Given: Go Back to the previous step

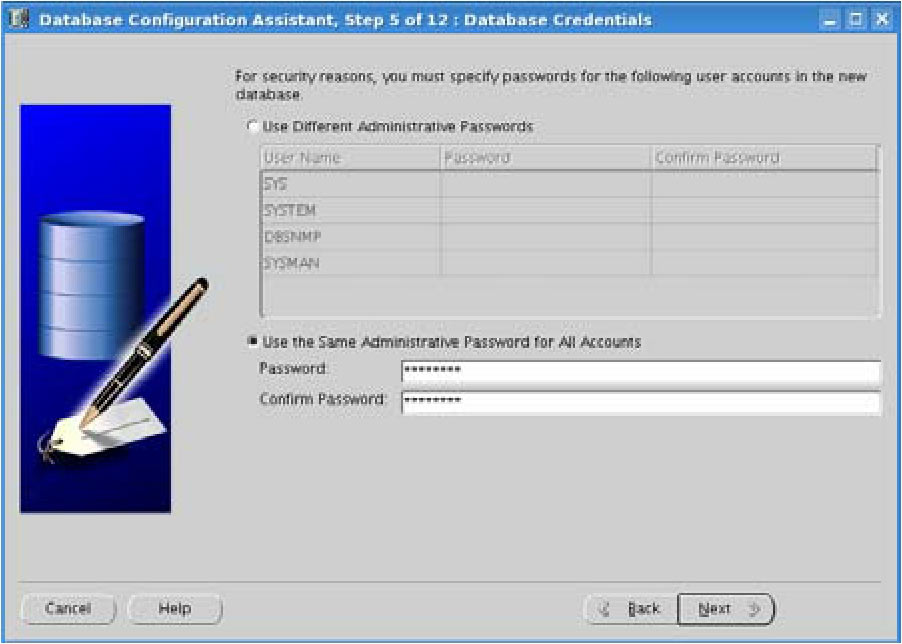Looking at the screenshot, I should [x=628, y=608].
